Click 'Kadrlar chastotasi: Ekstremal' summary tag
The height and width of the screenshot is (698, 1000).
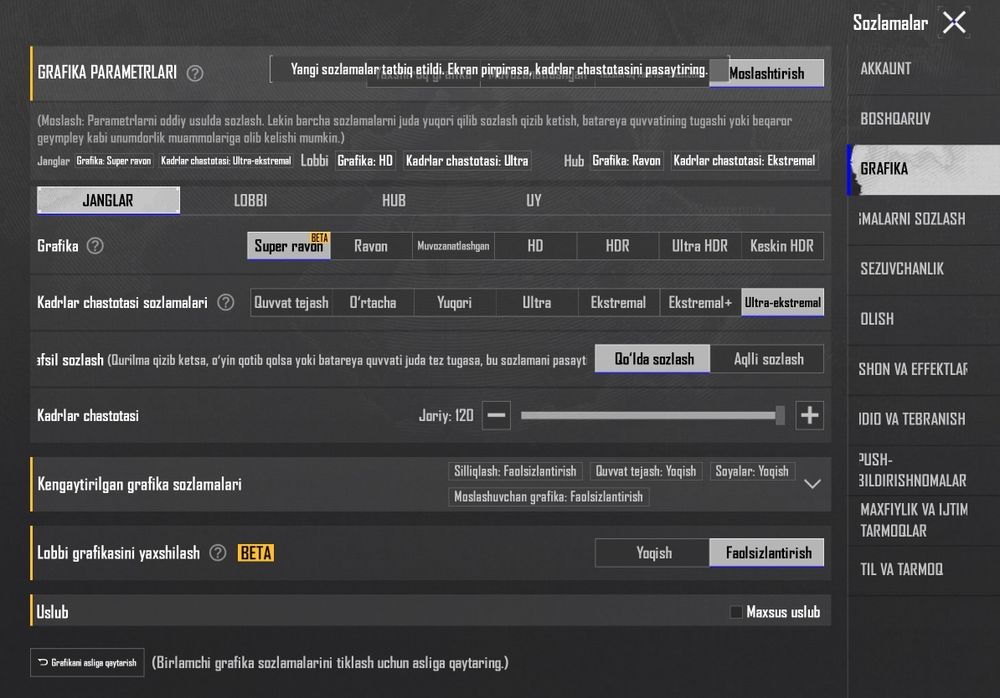pyautogui.click(x=744, y=161)
